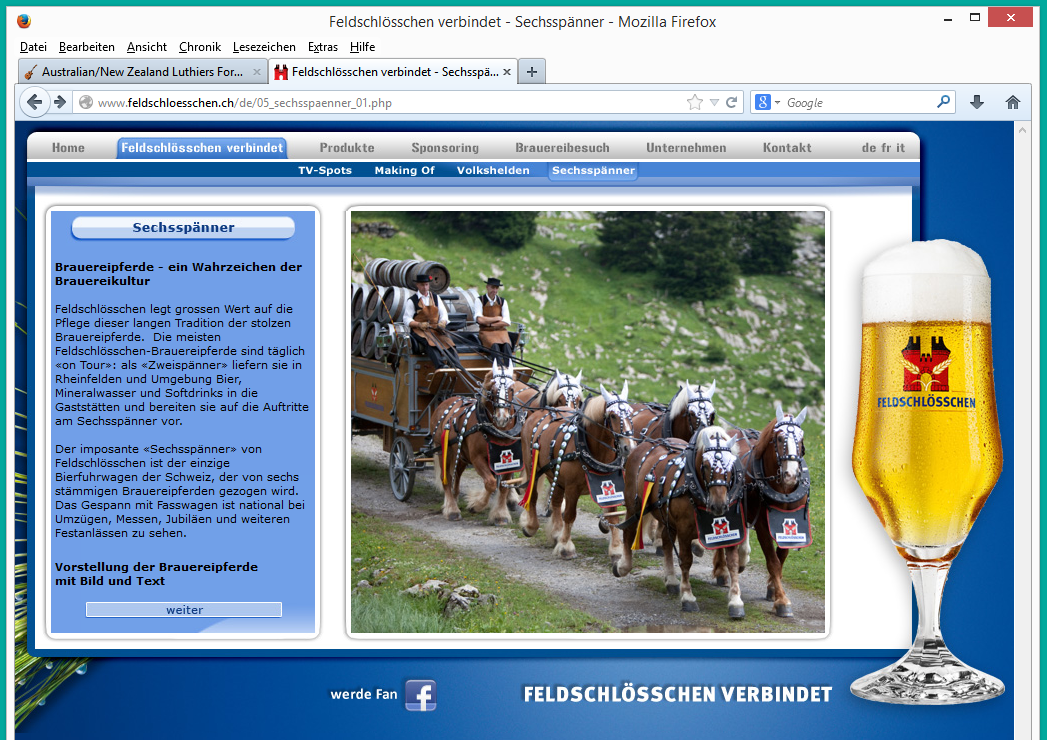Open the downloads arrow icon
Screen dimensions: 1047x740
coord(977,102)
